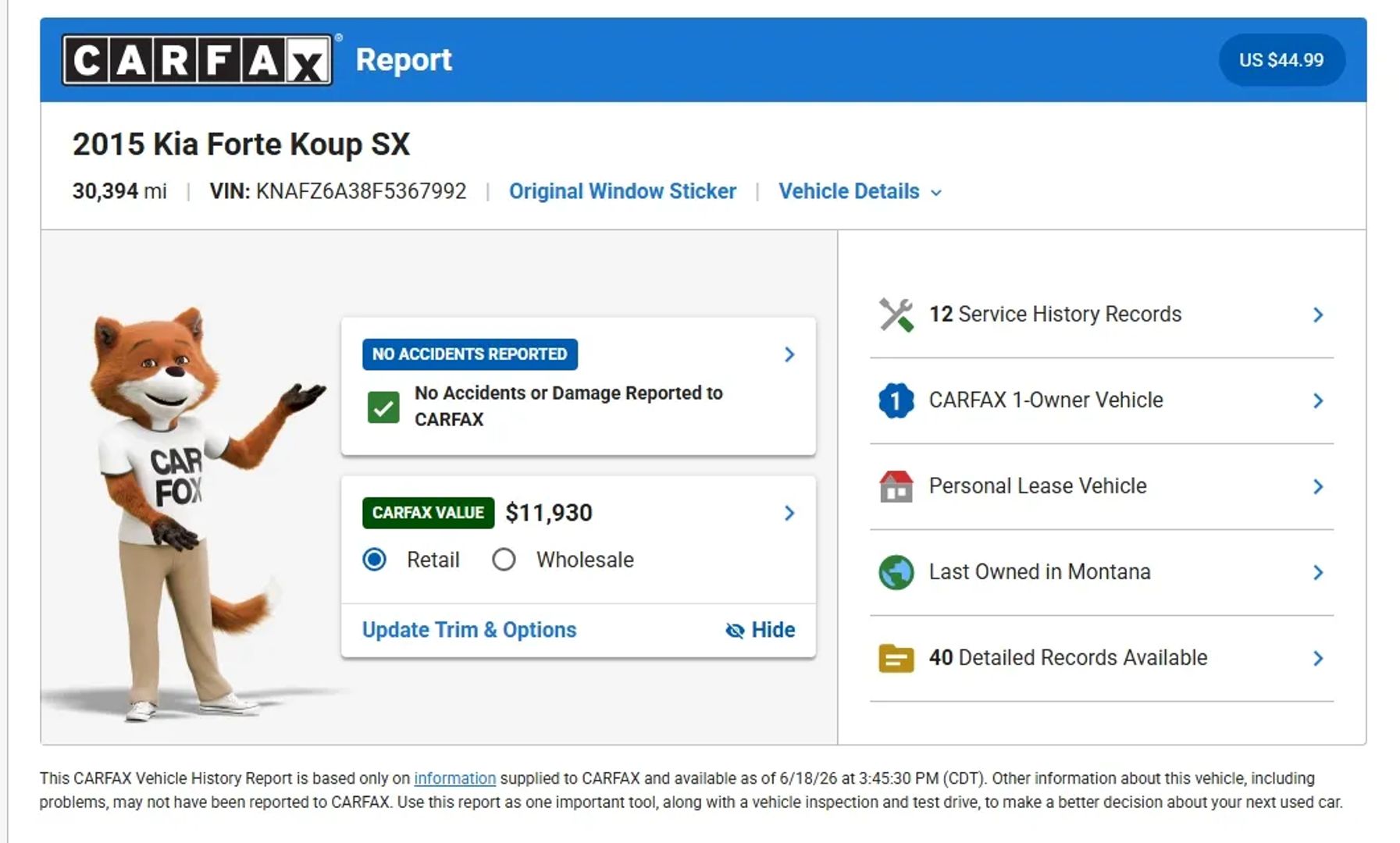
Task: Click the chevron for 40 Detailed Records Available
Action: tap(1318, 658)
